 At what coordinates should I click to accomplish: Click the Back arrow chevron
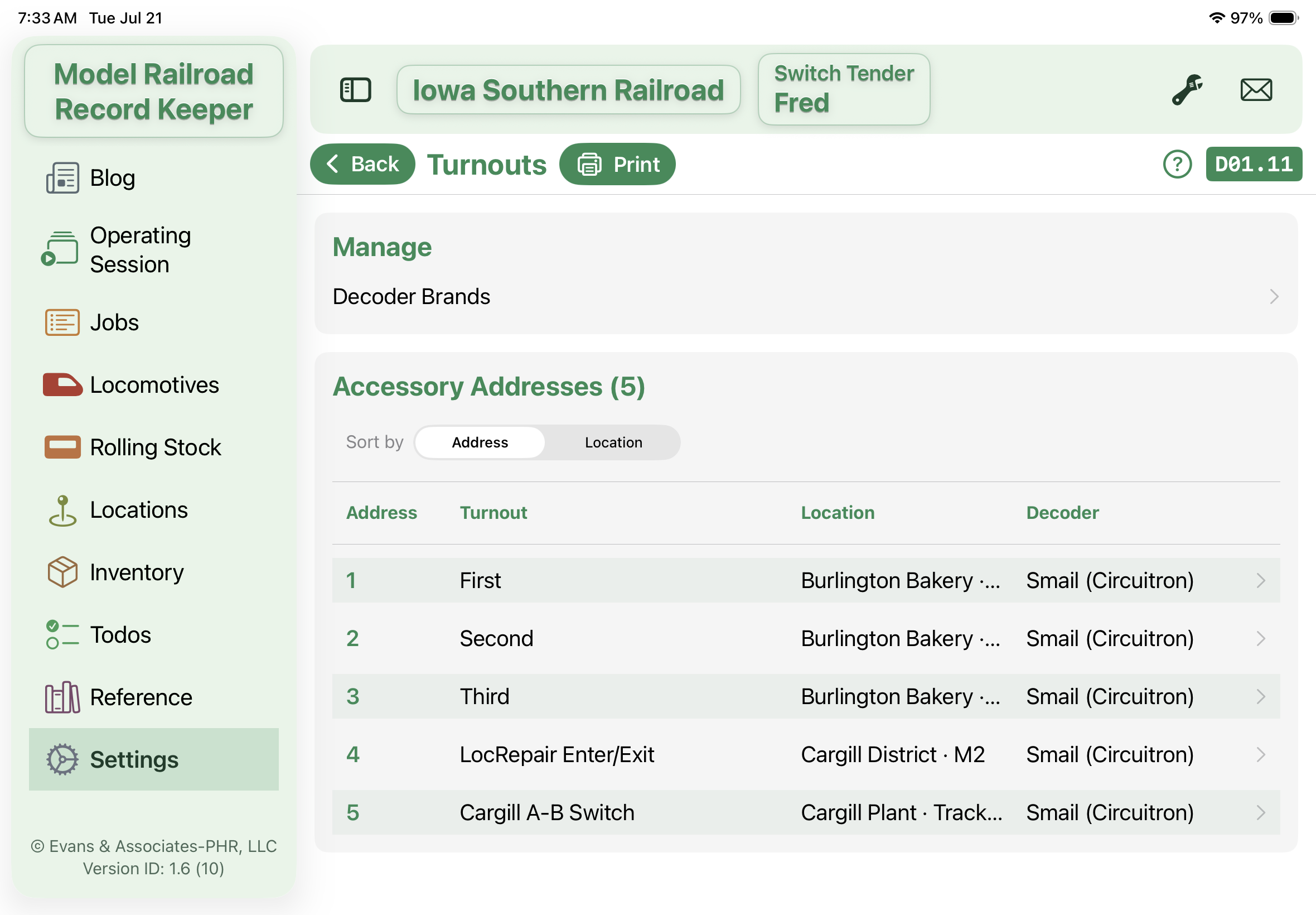point(332,164)
